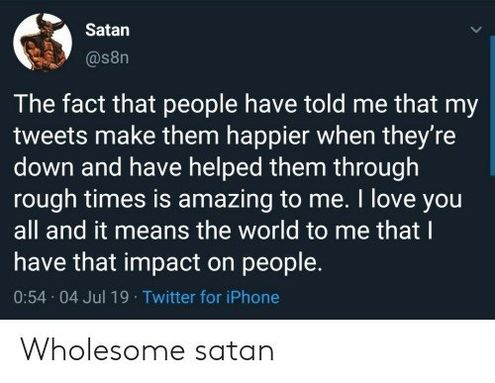Expand the tweet options chevron
The width and height of the screenshot is (495, 383).
(476, 30)
